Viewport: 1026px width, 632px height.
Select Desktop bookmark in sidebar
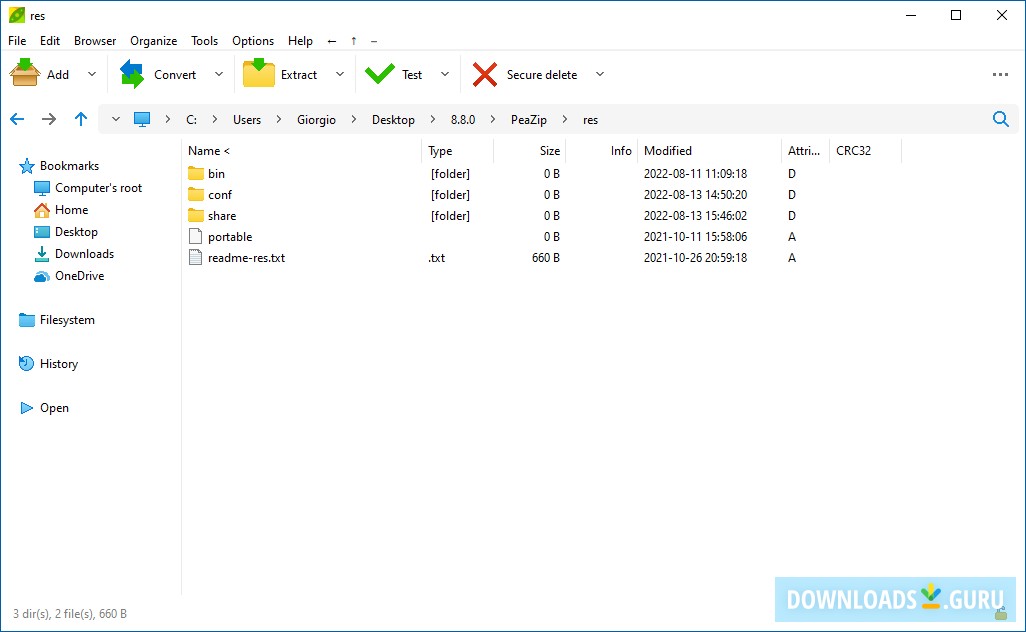click(76, 232)
